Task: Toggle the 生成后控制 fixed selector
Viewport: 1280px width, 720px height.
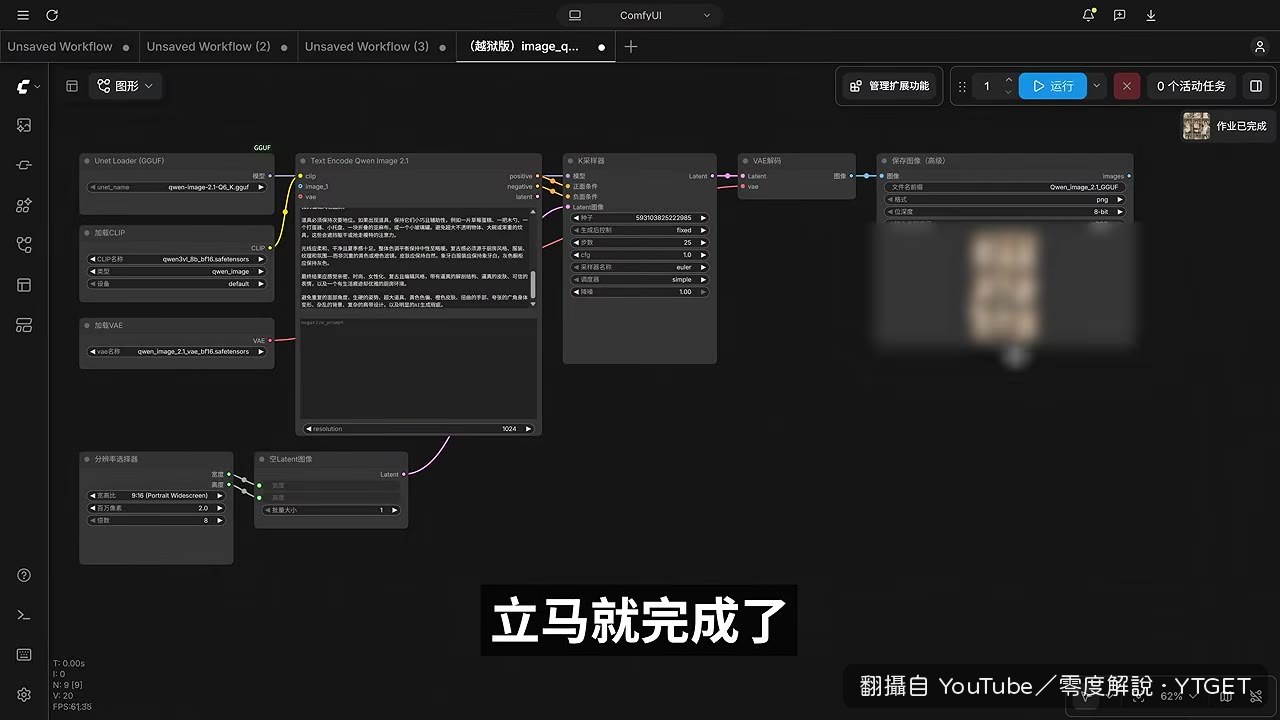Action: 640,230
